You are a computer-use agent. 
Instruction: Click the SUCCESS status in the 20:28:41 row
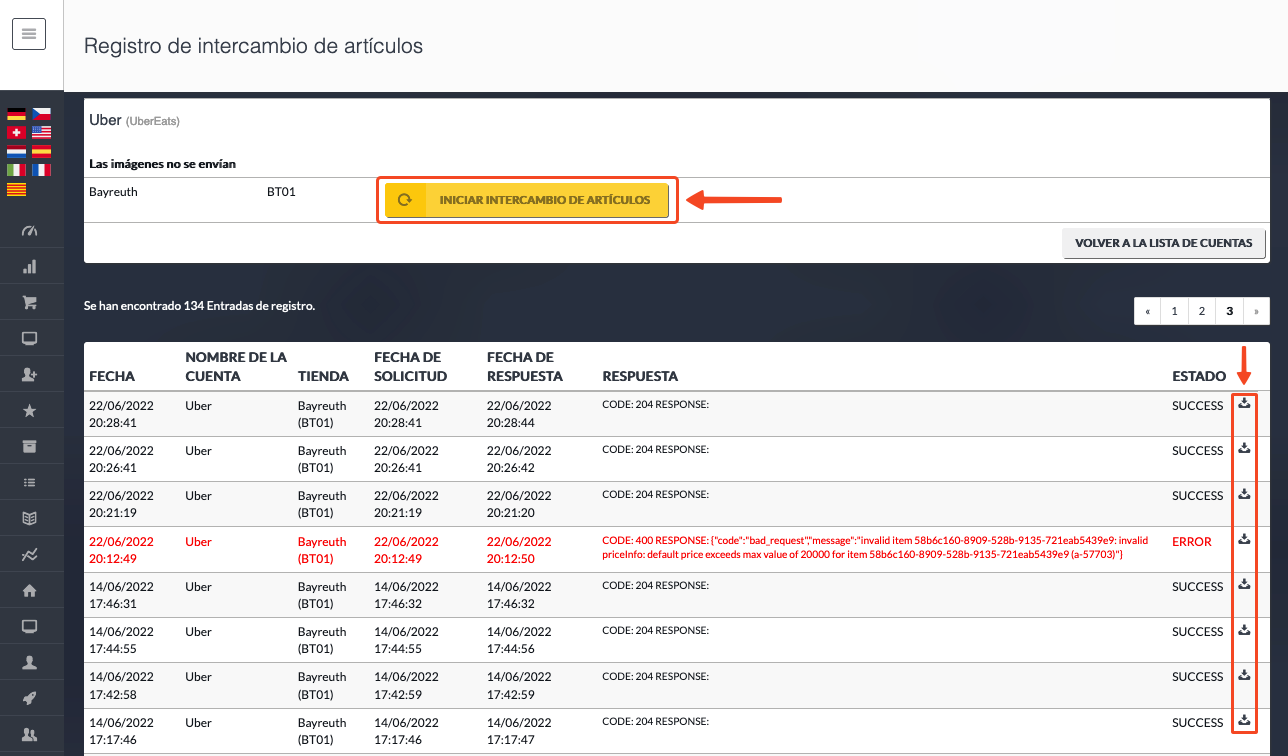(x=1197, y=405)
